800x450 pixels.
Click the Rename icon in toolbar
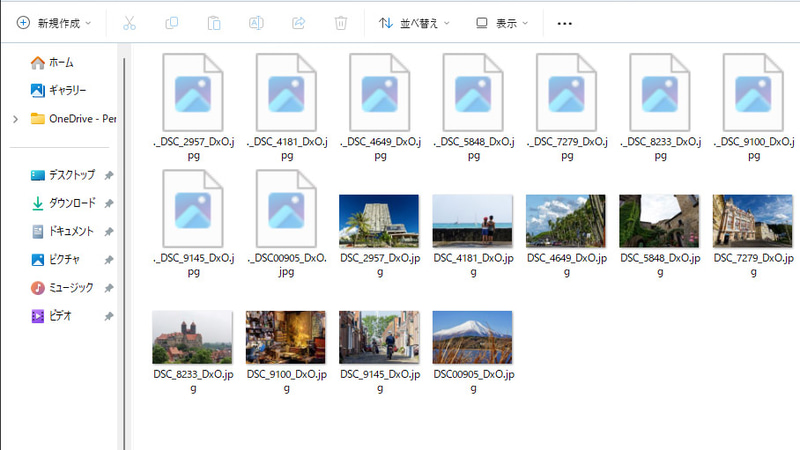[256, 23]
